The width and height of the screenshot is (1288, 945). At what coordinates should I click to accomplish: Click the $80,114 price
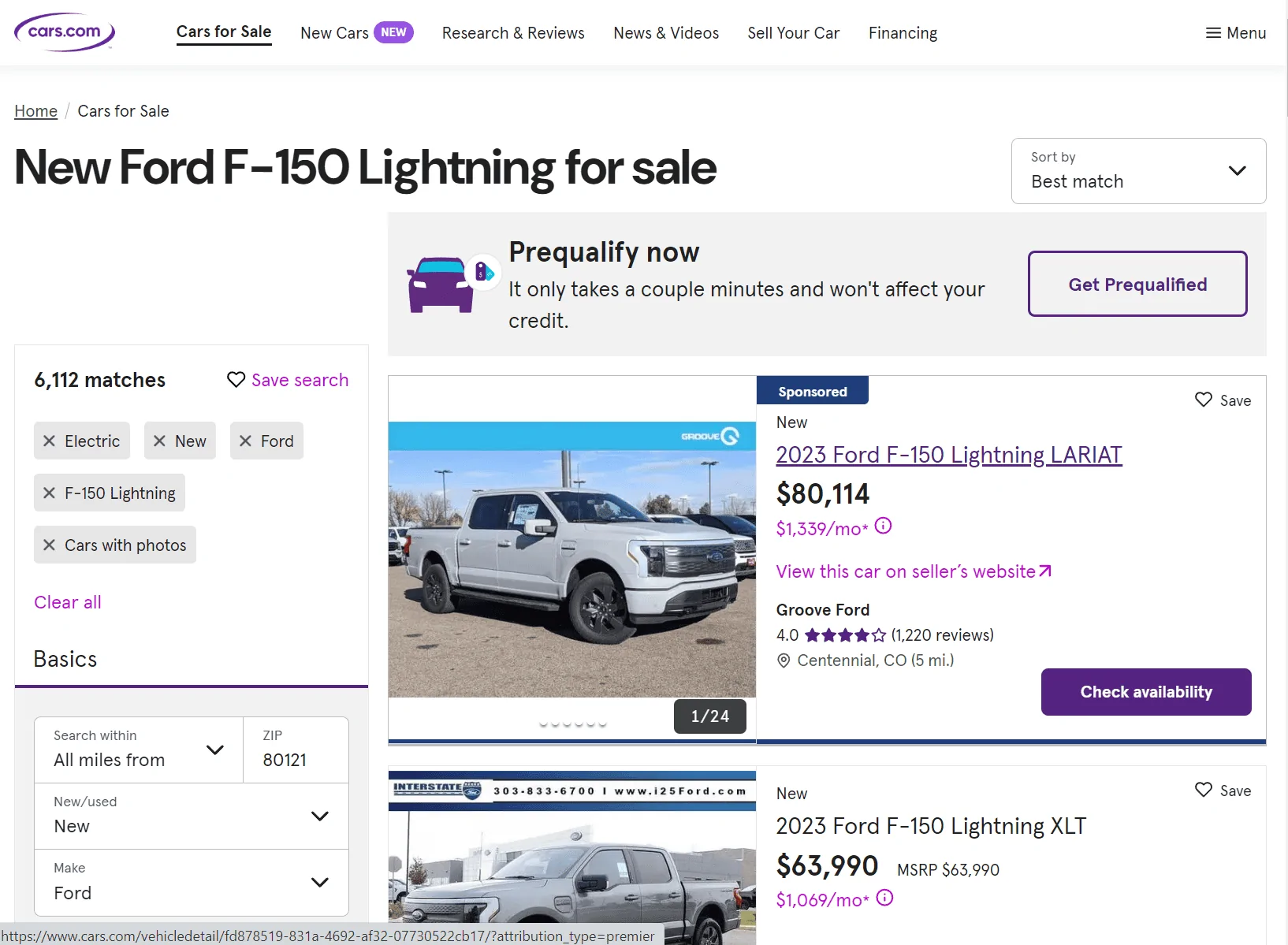pos(823,493)
